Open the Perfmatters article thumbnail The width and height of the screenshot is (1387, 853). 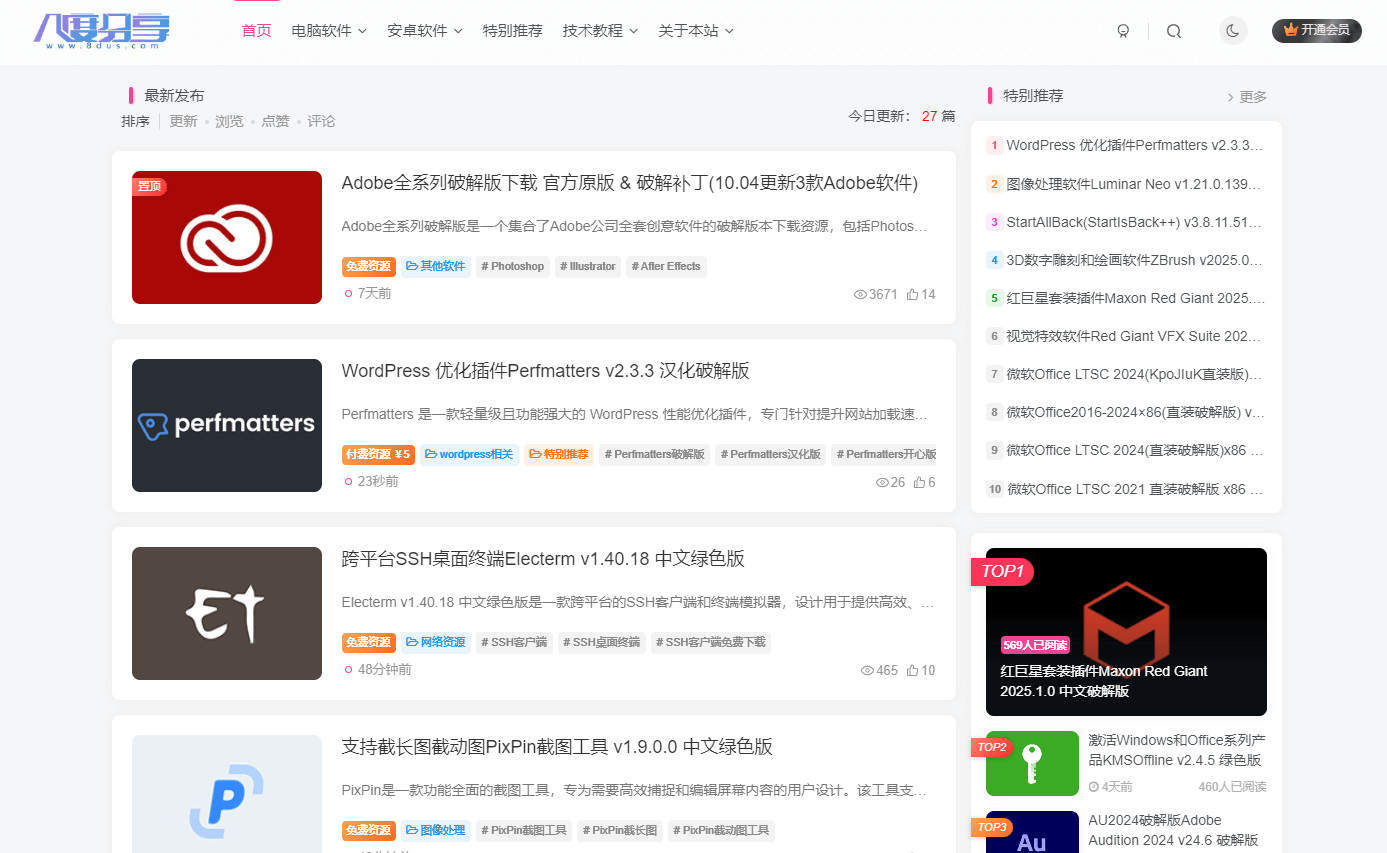coord(226,425)
